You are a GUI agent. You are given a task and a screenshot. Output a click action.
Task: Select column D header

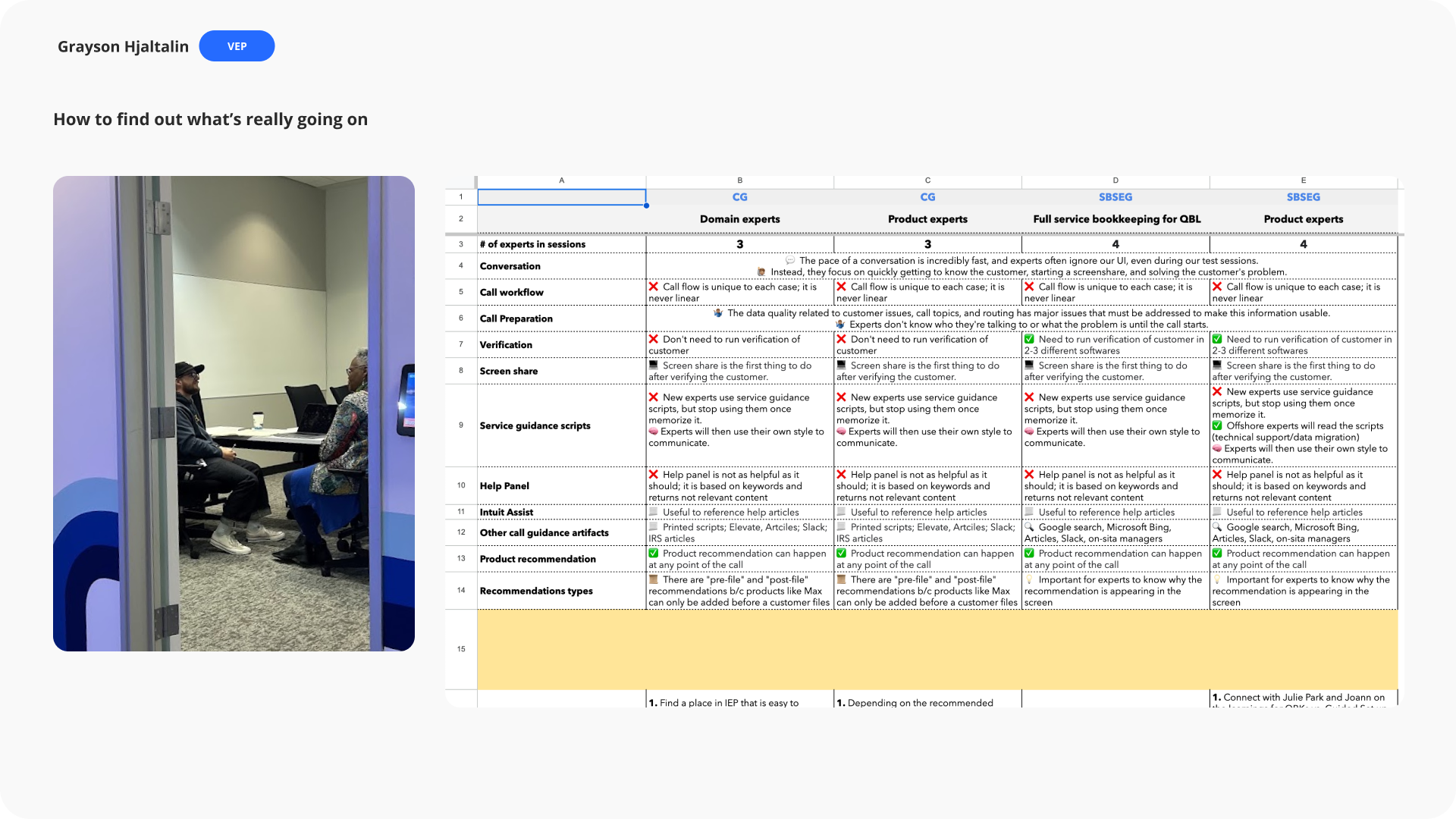pos(1115,180)
